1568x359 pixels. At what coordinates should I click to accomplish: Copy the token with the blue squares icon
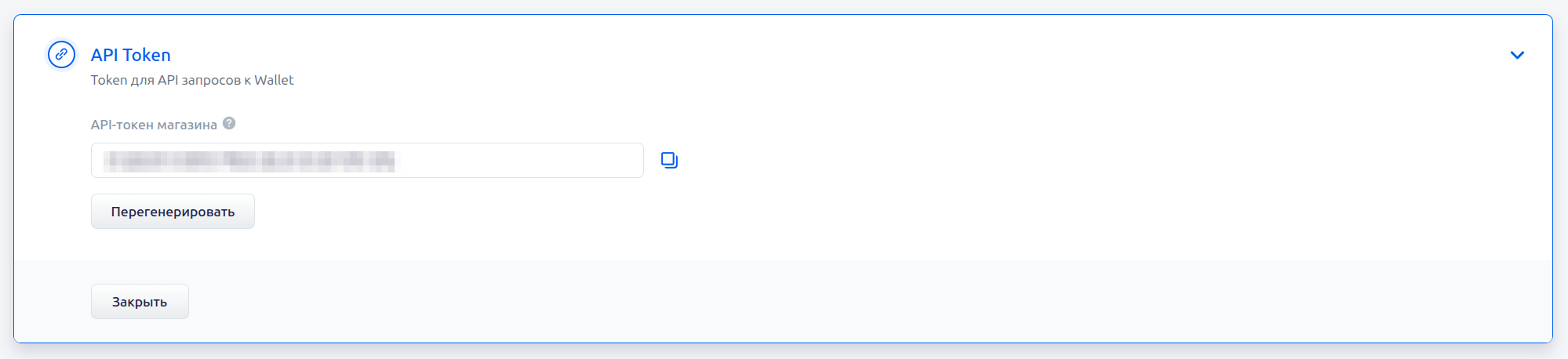[669, 160]
